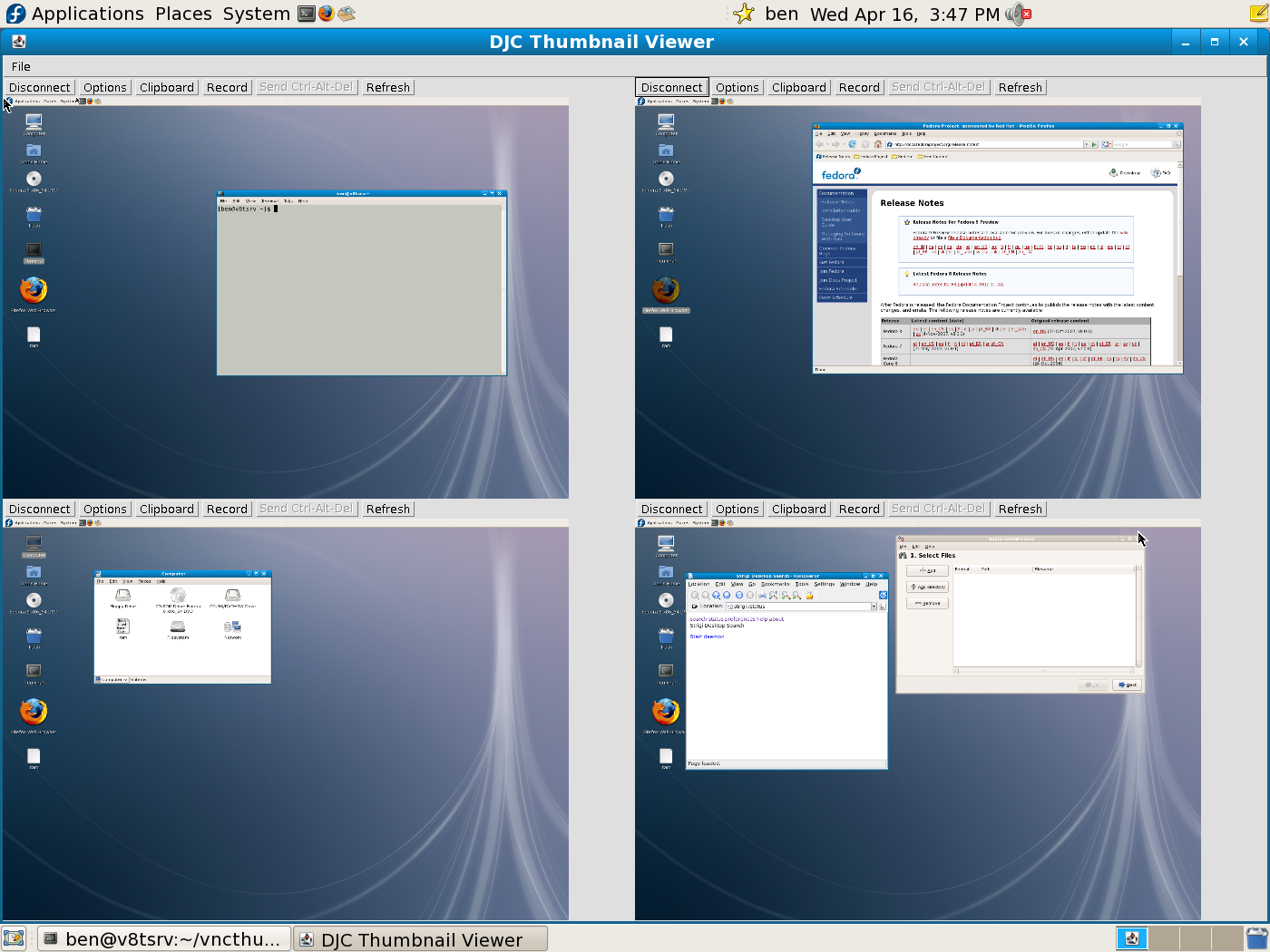Open Clipboard for the Select Files dialog session

[x=798, y=509]
